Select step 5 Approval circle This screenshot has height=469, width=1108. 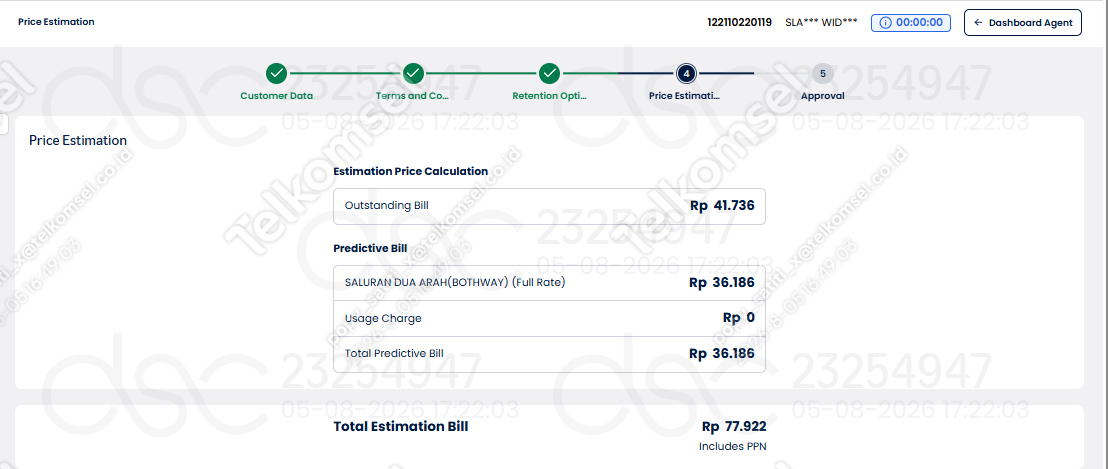823,73
